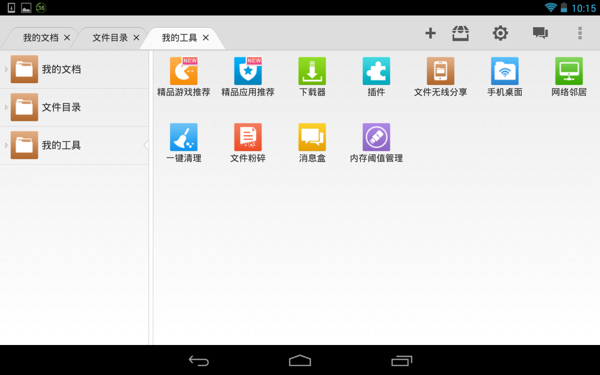Tap the green 36 circle notification icon
The width and height of the screenshot is (600, 375).
coord(41,7)
